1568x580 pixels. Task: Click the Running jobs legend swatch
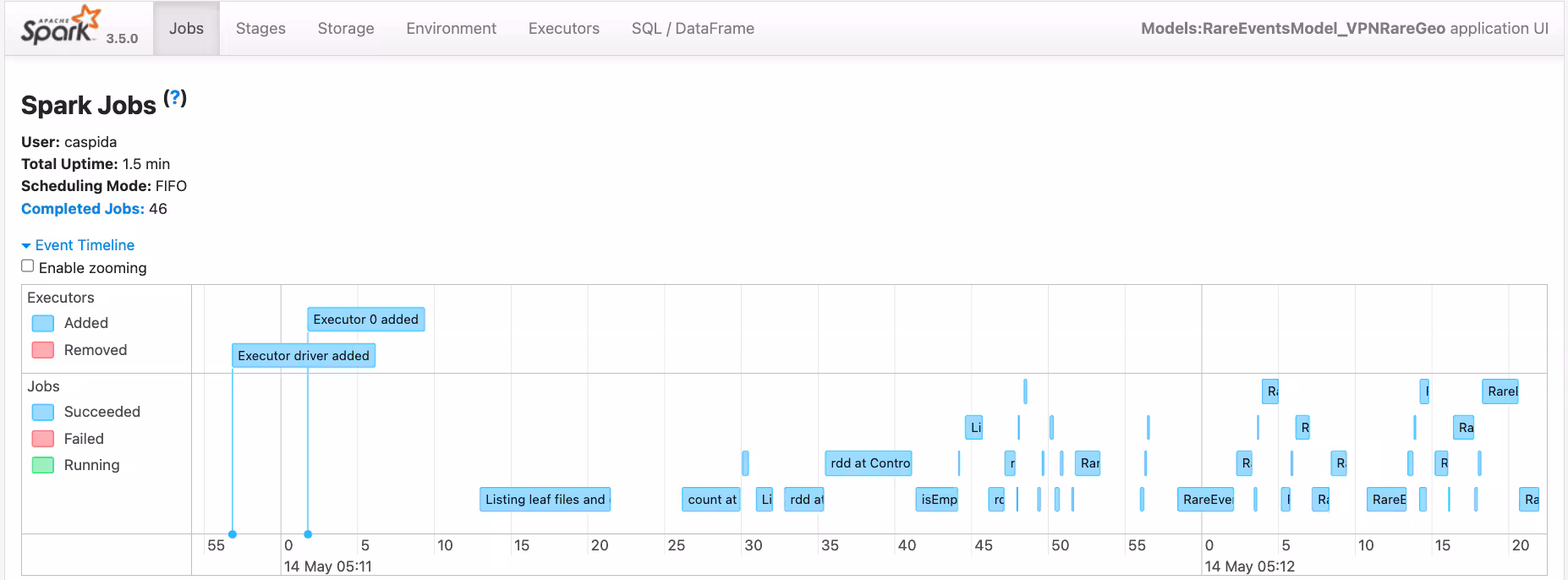click(42, 465)
